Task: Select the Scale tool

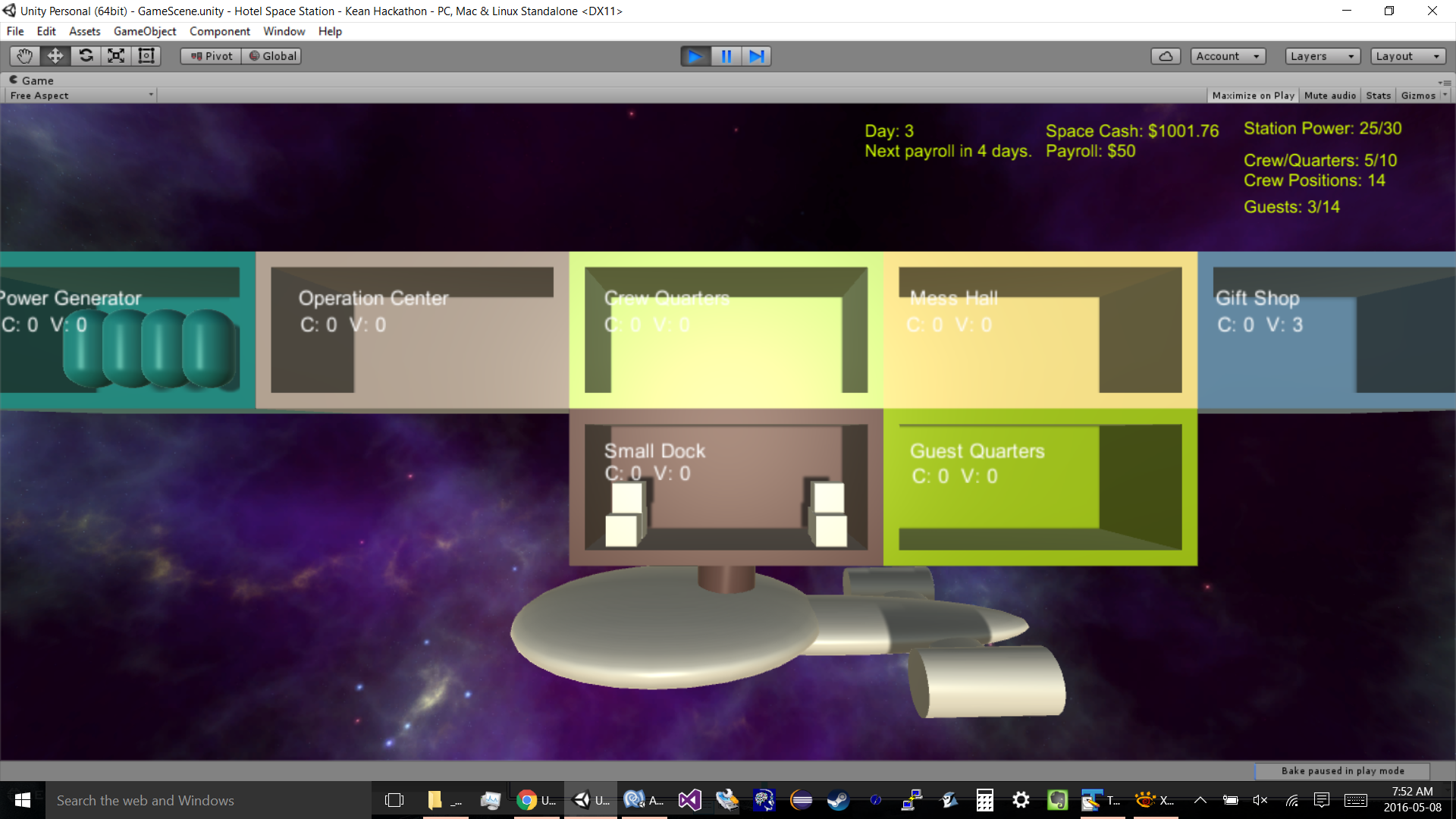Action: [x=116, y=56]
